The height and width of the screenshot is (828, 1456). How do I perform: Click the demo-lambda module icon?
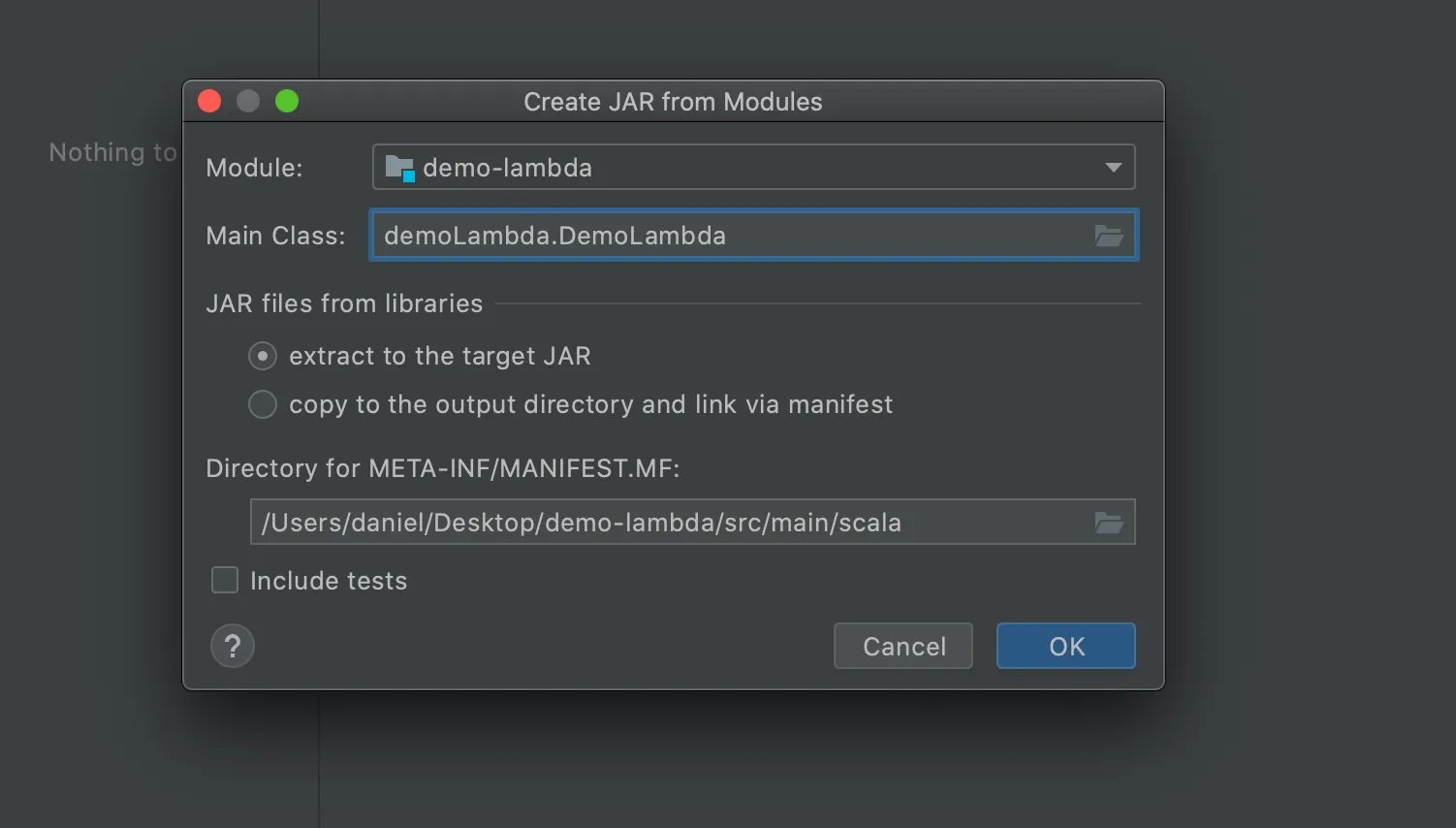tap(399, 167)
